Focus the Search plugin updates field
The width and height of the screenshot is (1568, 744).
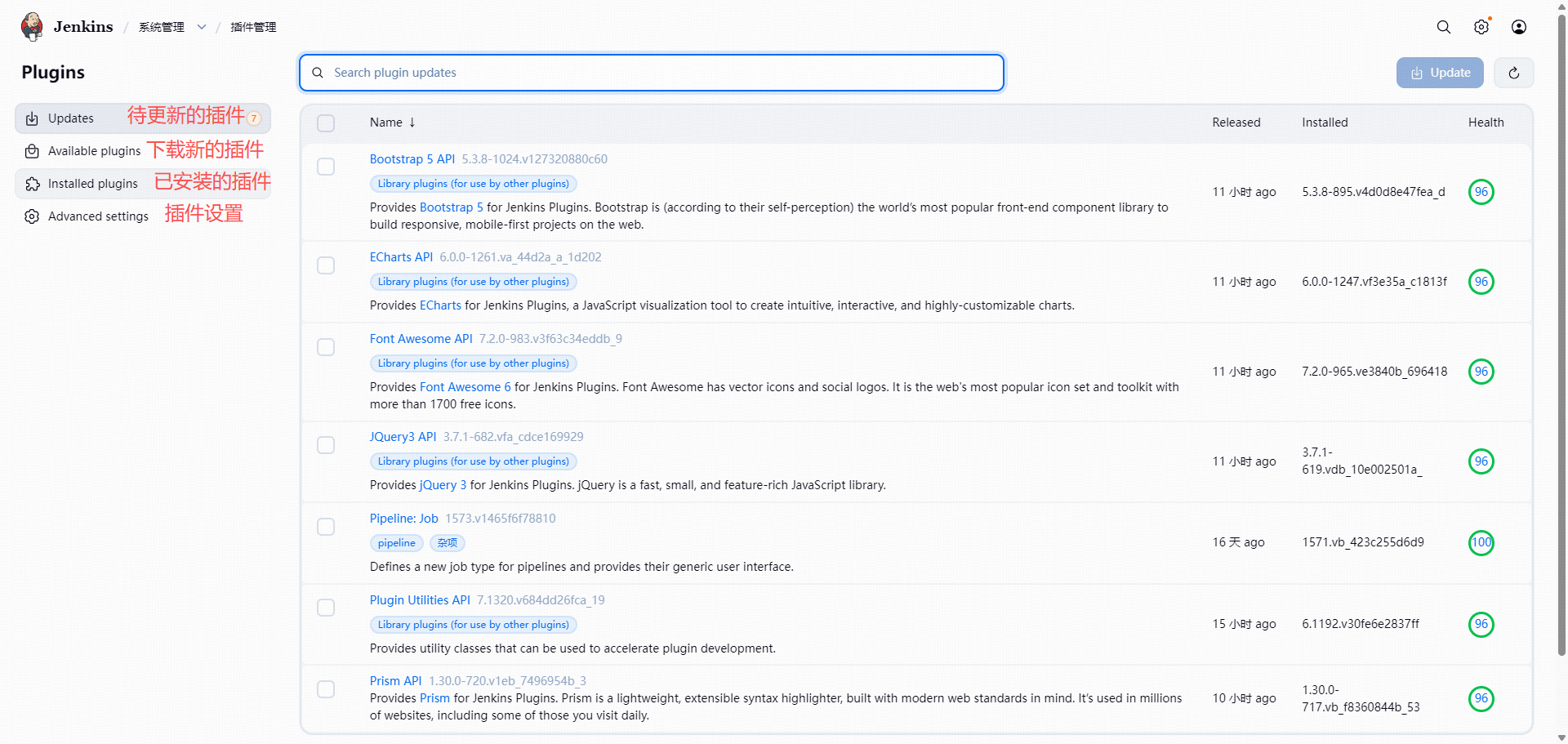(x=652, y=73)
